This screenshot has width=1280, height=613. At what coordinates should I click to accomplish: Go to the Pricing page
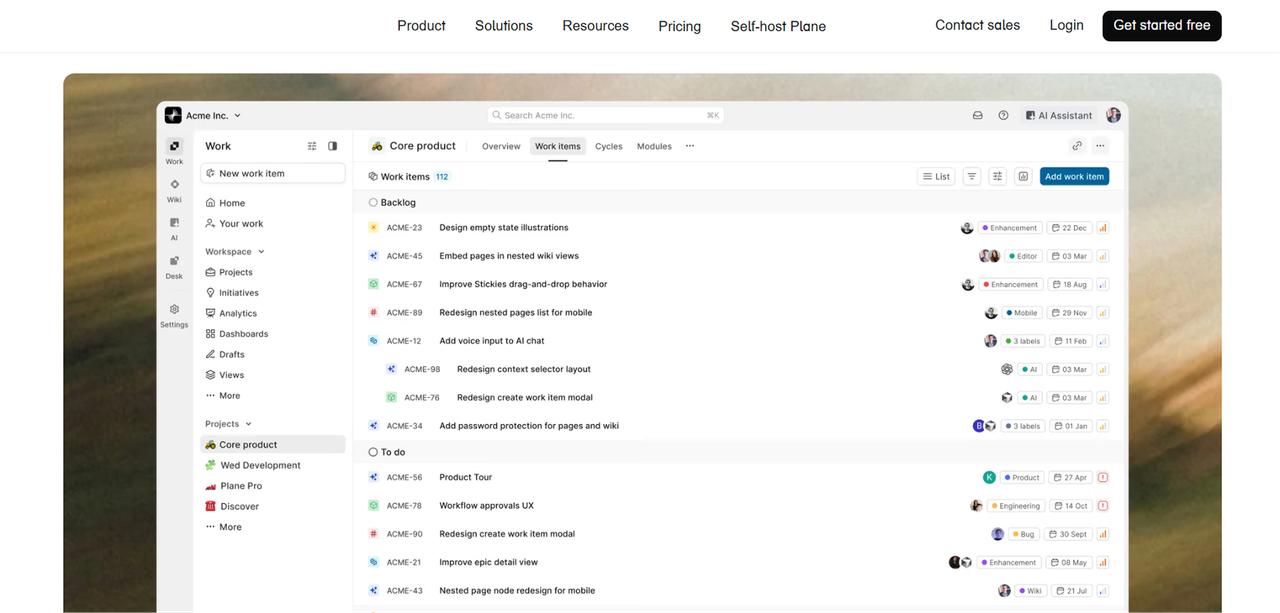[680, 26]
